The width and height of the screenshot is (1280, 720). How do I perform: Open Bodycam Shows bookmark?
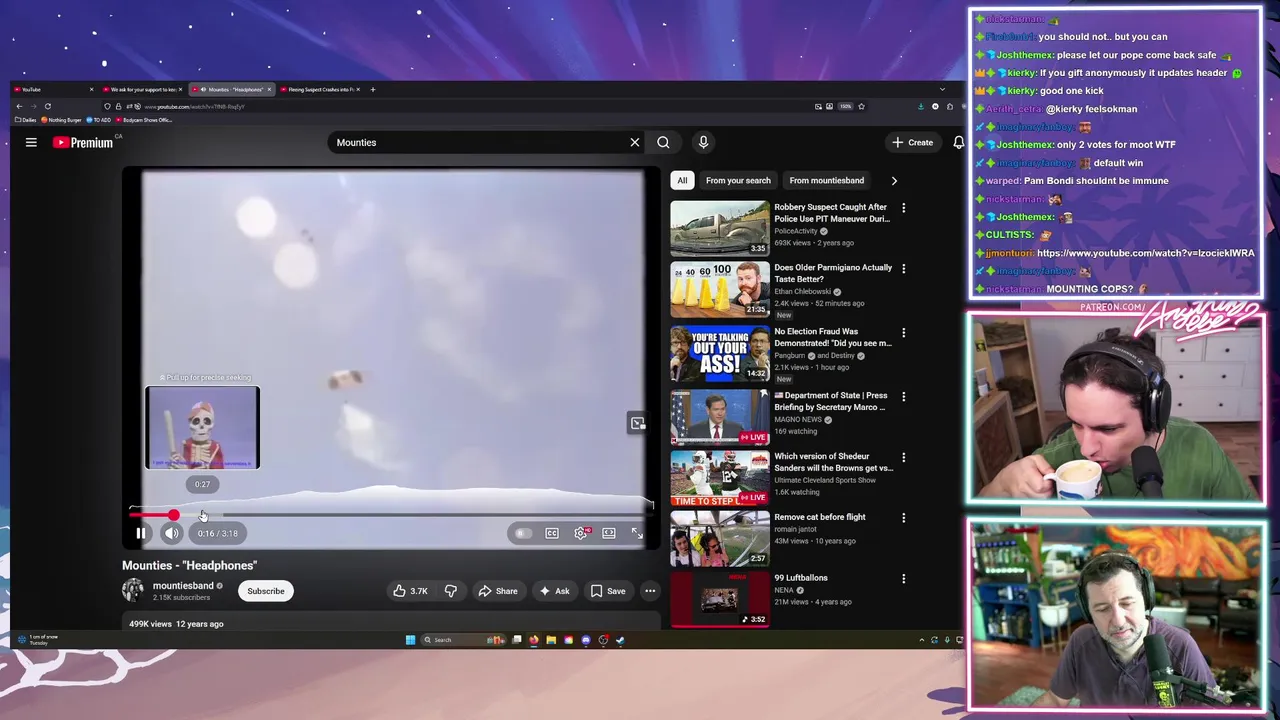pyautogui.click(x=145, y=120)
